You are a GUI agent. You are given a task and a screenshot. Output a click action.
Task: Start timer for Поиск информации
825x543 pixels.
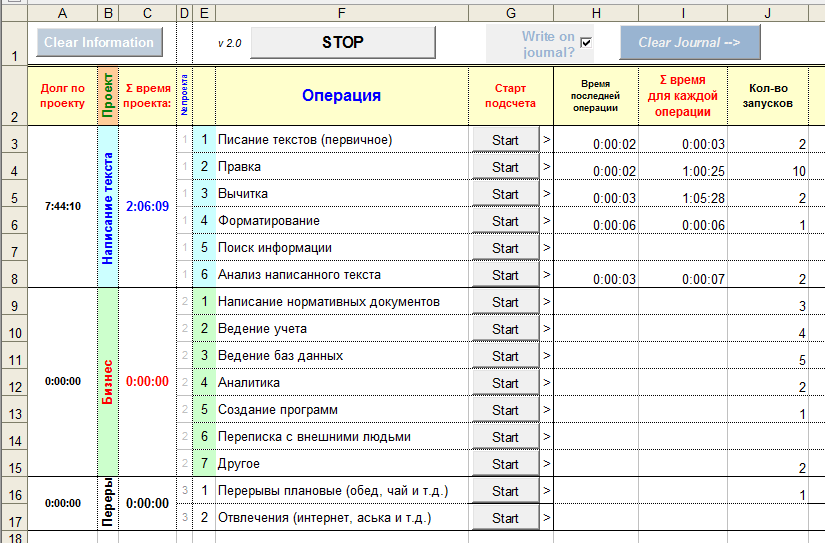pos(505,248)
